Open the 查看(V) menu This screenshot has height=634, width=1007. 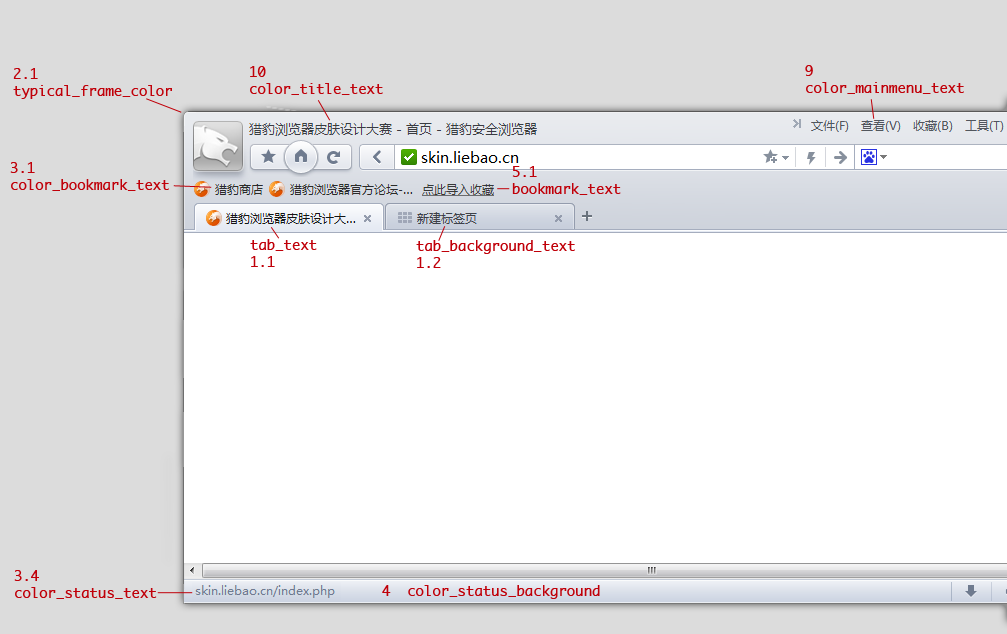(x=880, y=126)
